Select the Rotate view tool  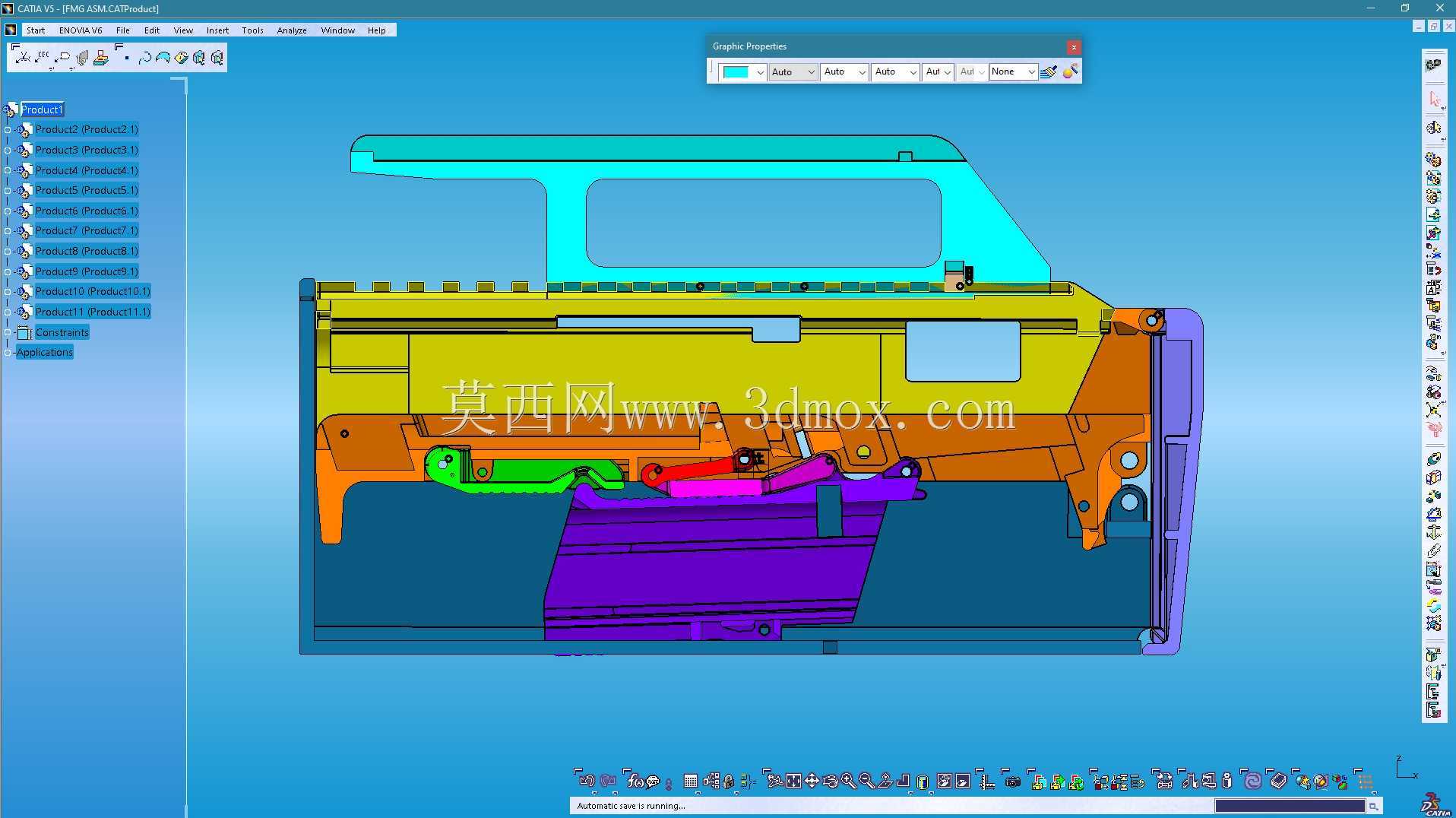coord(830,781)
